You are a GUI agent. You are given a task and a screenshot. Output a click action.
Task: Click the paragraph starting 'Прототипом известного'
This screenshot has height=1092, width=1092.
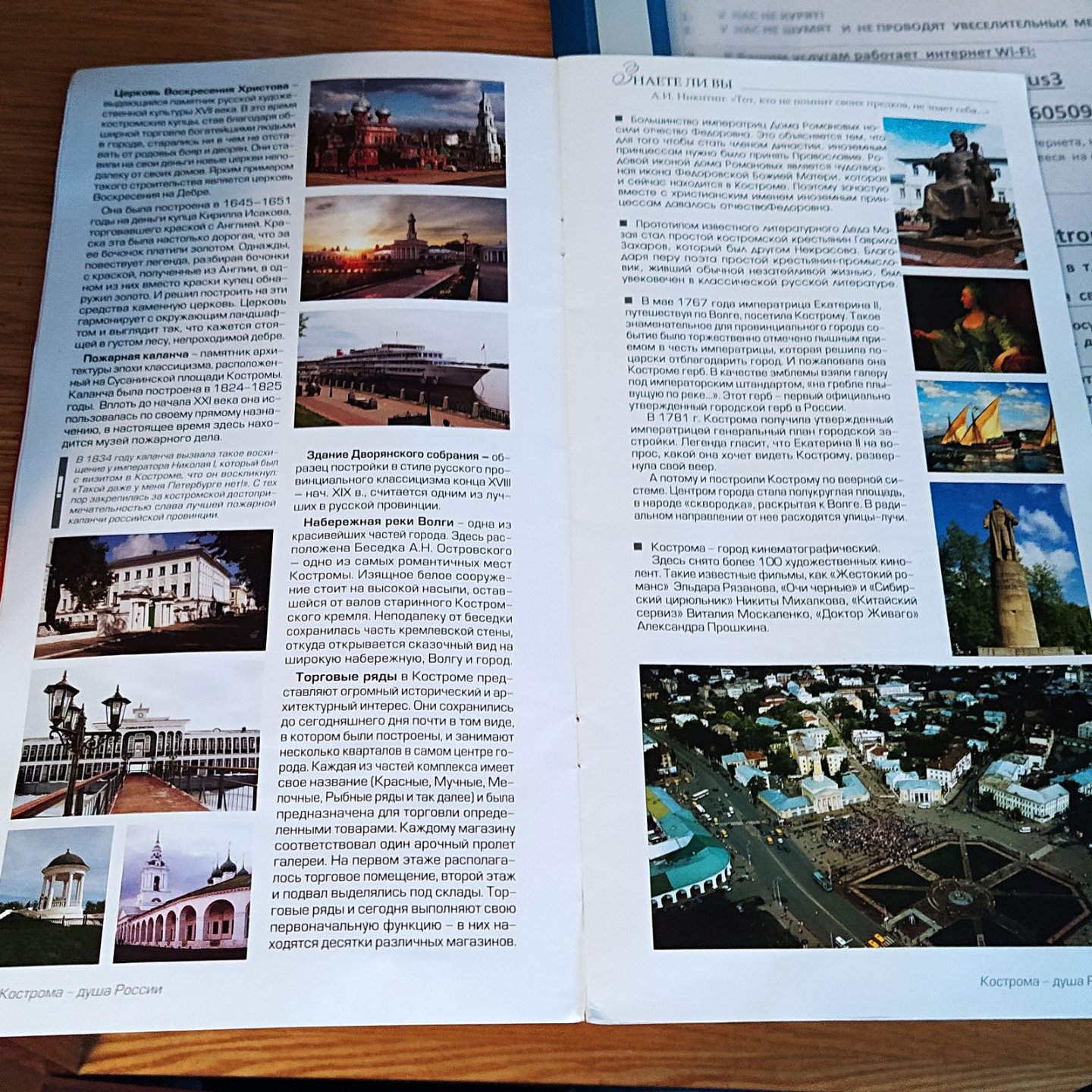[761, 255]
